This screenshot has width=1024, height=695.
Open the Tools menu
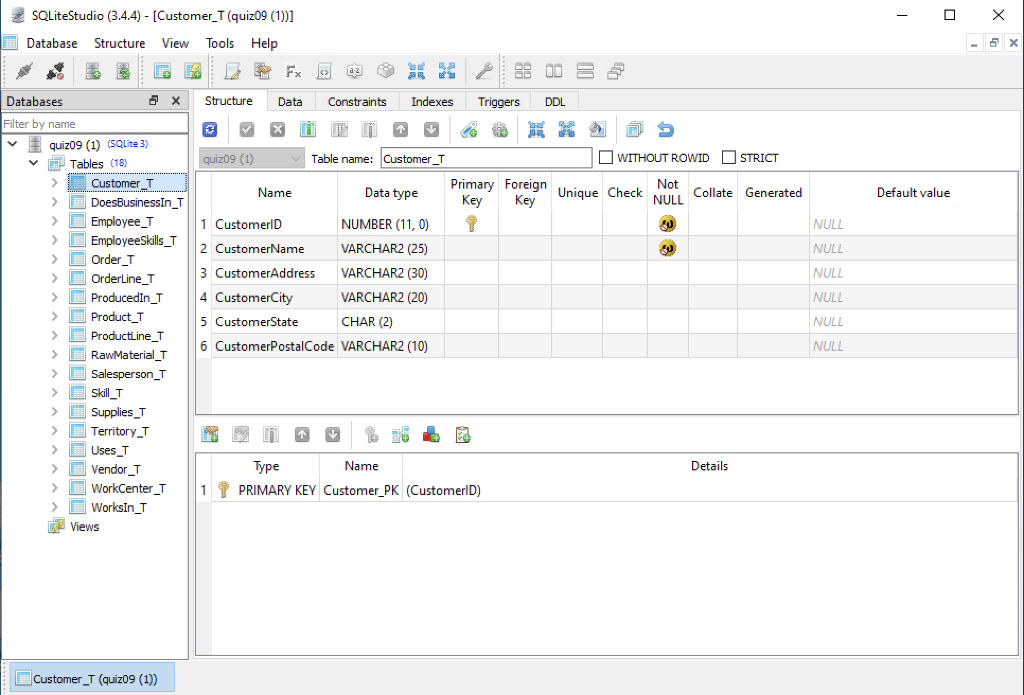coord(223,43)
